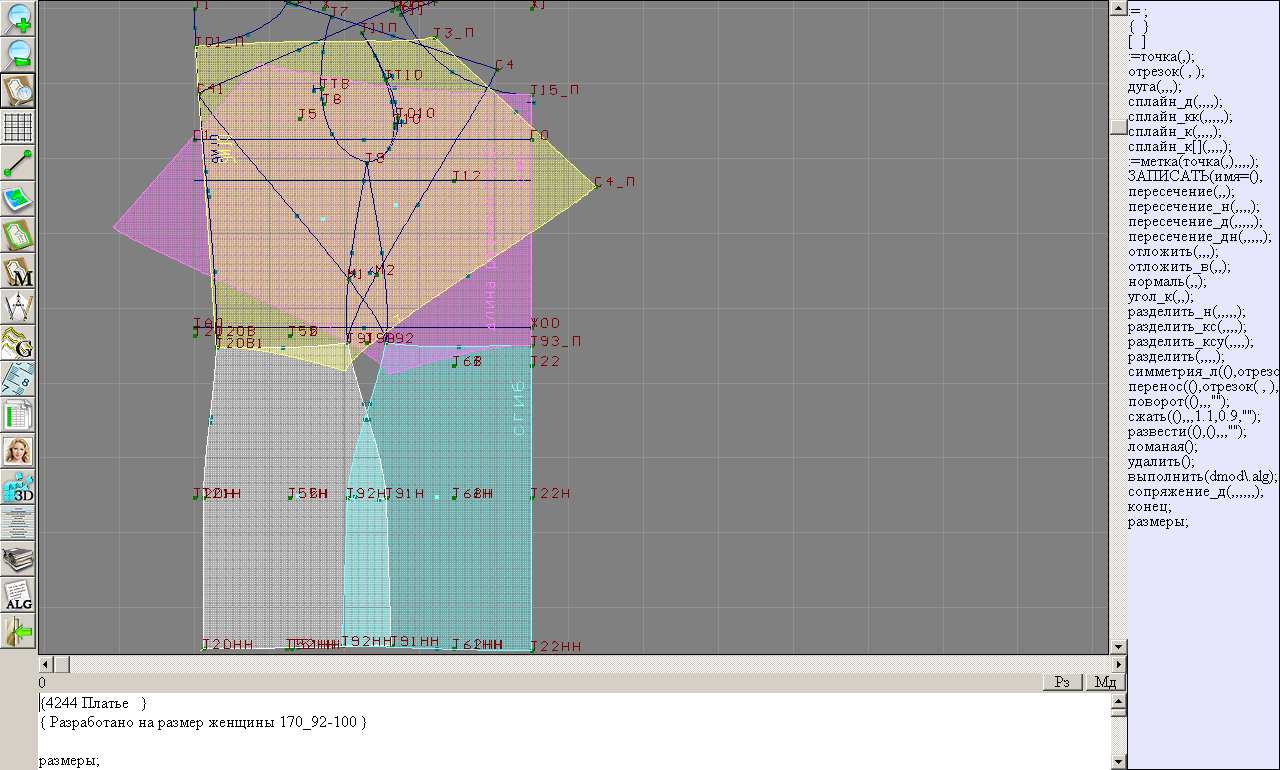
Task: Open the green spreadsheet table icon
Action: tap(19, 415)
